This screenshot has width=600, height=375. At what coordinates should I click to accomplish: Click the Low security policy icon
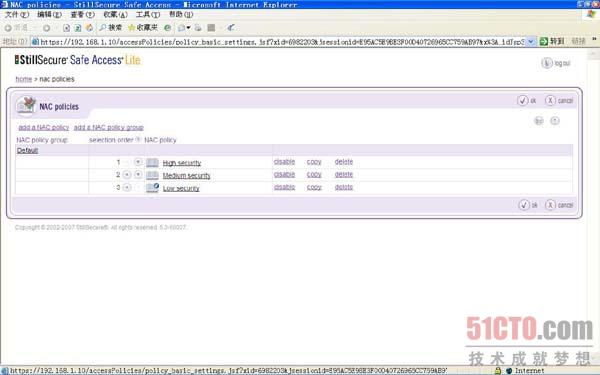pyautogui.click(x=152, y=188)
